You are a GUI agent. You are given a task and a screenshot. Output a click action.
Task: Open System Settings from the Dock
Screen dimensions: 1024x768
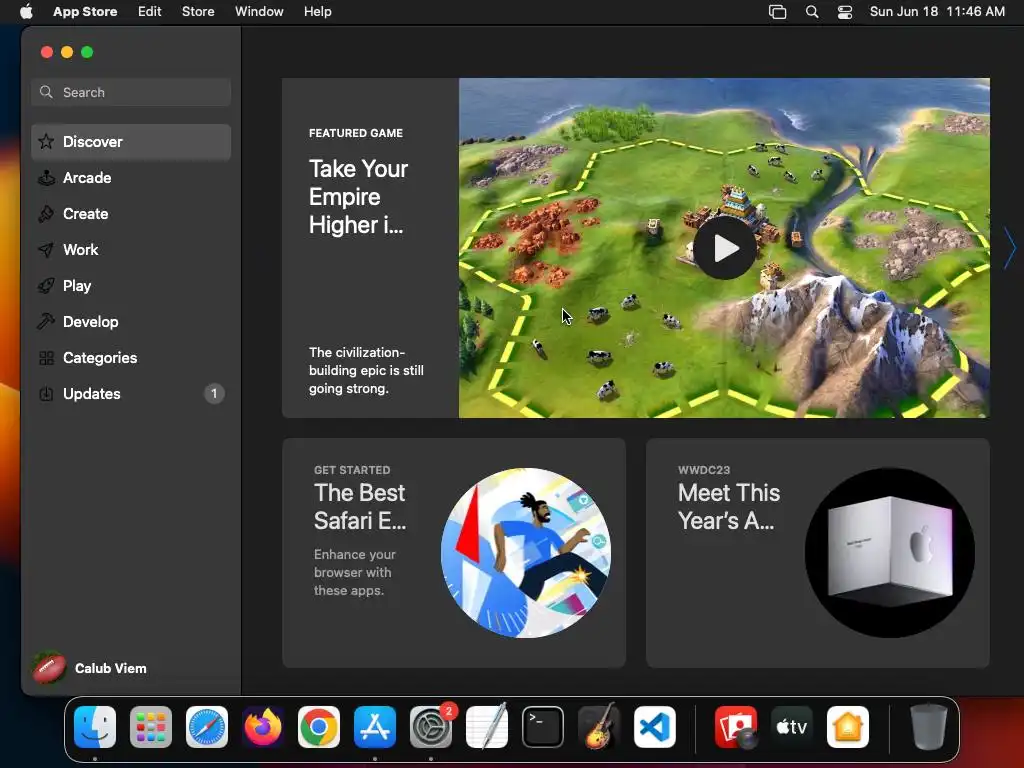[431, 727]
